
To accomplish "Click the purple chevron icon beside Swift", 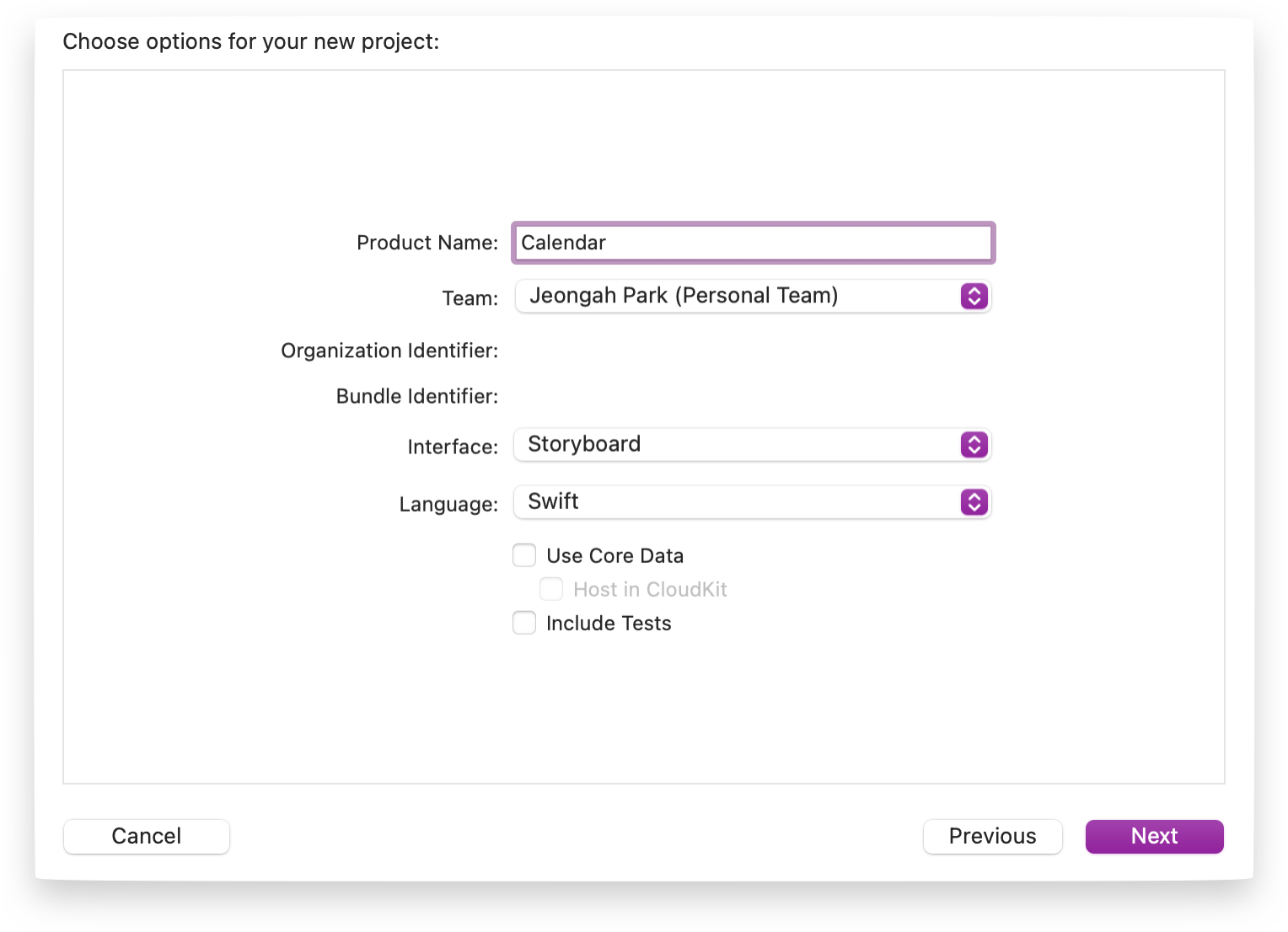I will coord(974,501).
